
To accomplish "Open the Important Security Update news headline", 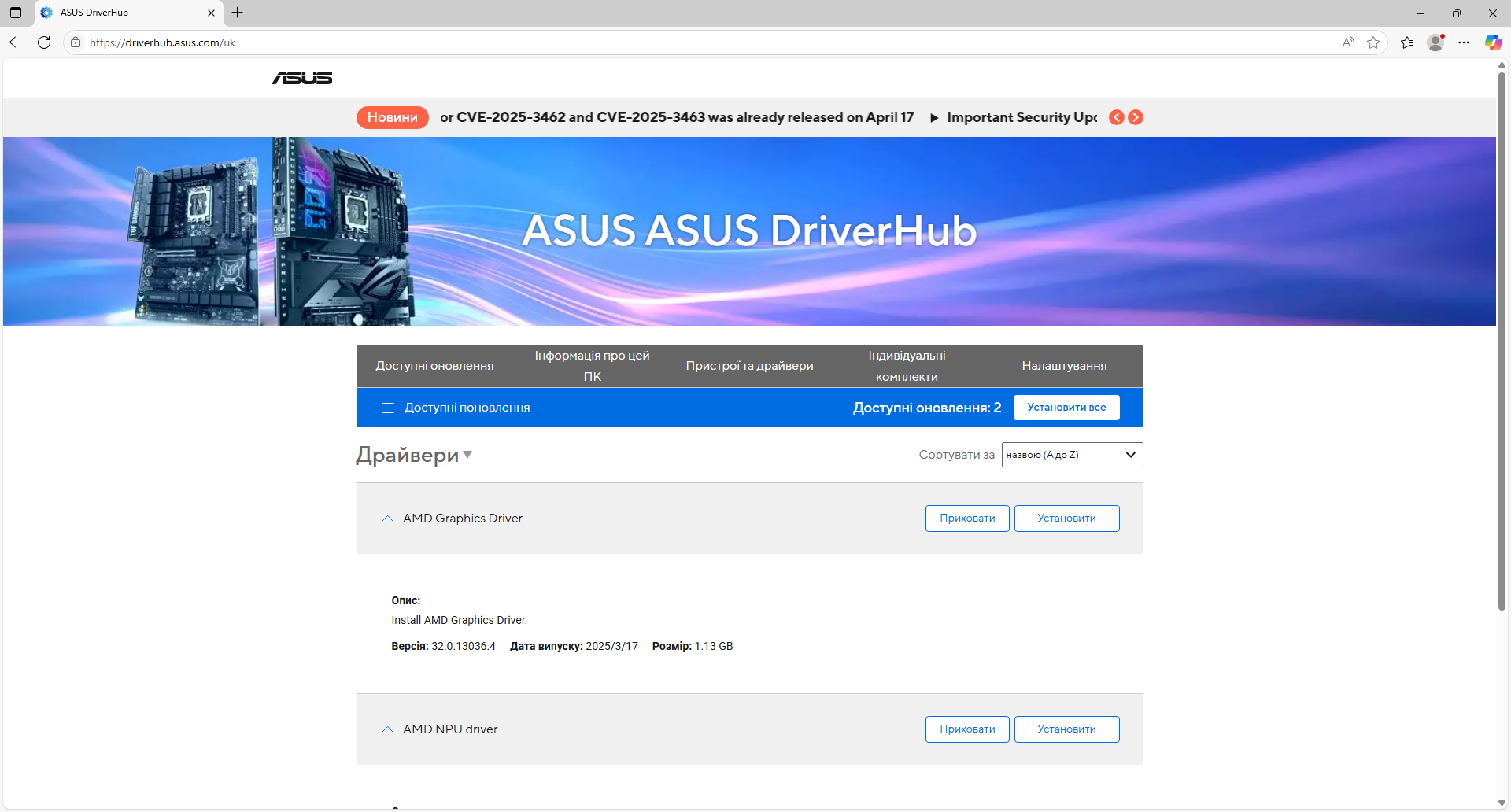I will tap(1021, 117).
